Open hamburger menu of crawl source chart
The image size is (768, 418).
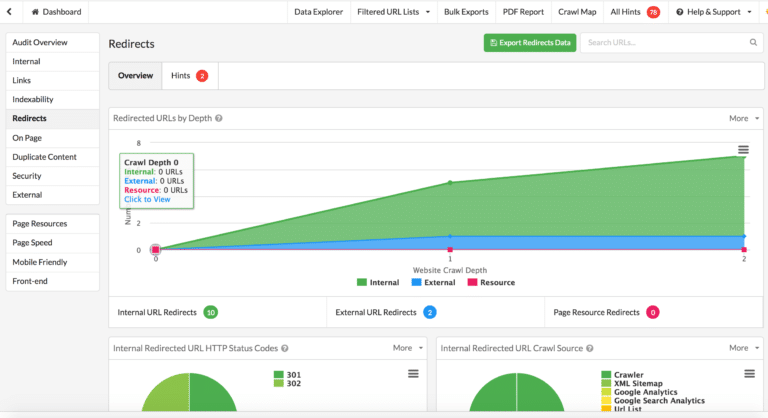749,374
